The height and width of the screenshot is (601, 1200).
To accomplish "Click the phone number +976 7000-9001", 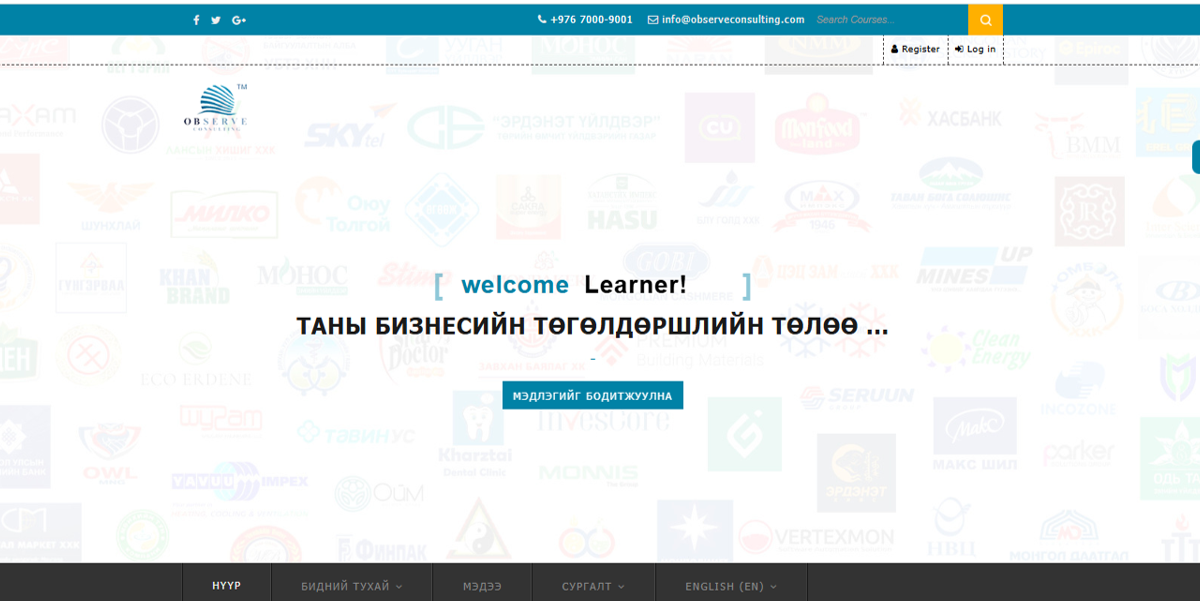I will click(585, 19).
